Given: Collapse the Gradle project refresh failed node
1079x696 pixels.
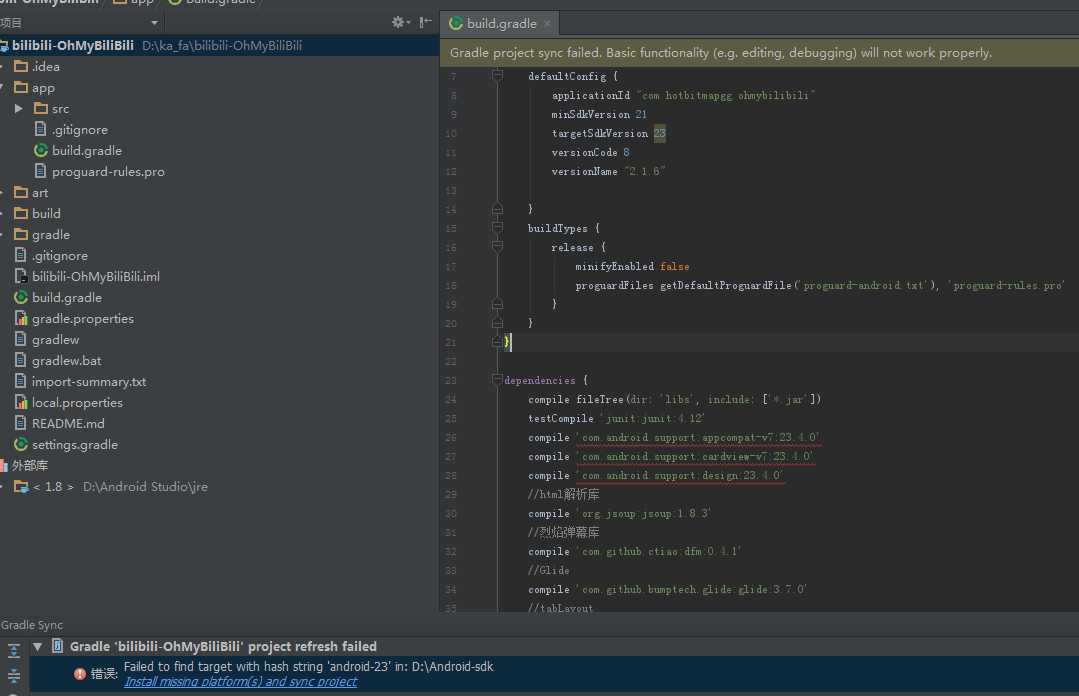Looking at the screenshot, I should click(37, 646).
